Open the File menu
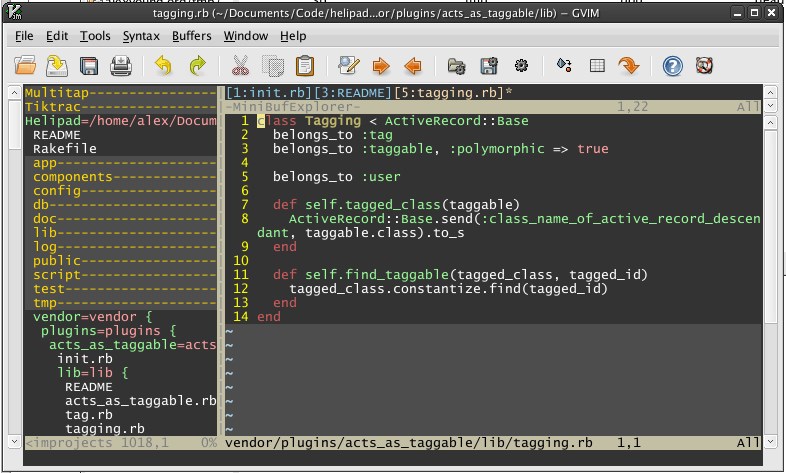Screen dimensions: 786x473 pos(24,36)
